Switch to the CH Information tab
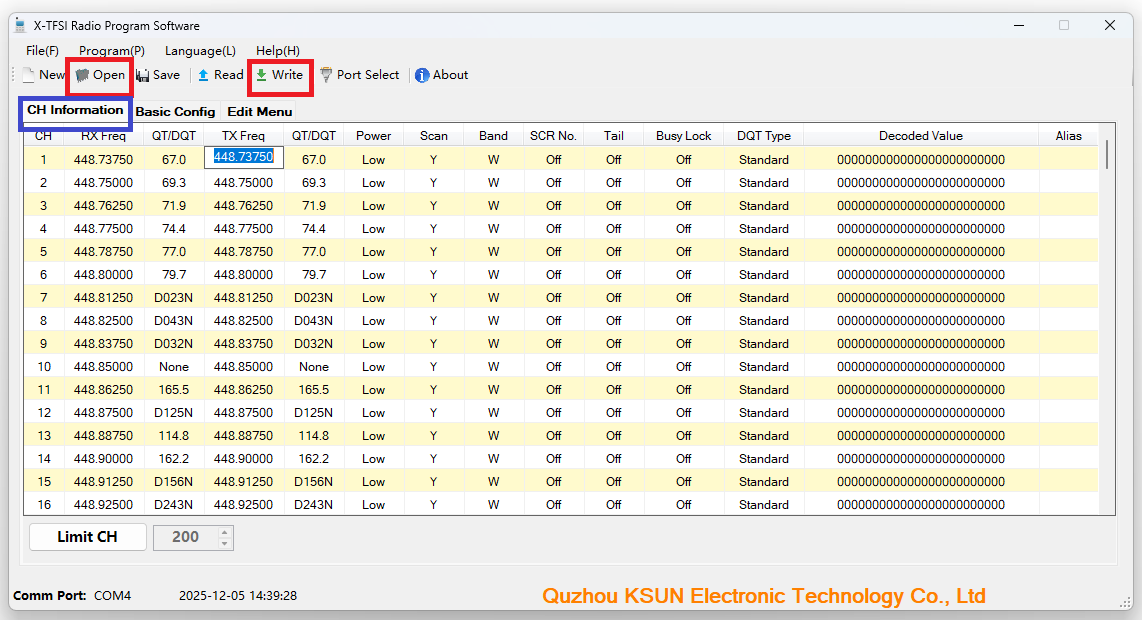Viewport: 1142px width, 620px height. (75, 110)
